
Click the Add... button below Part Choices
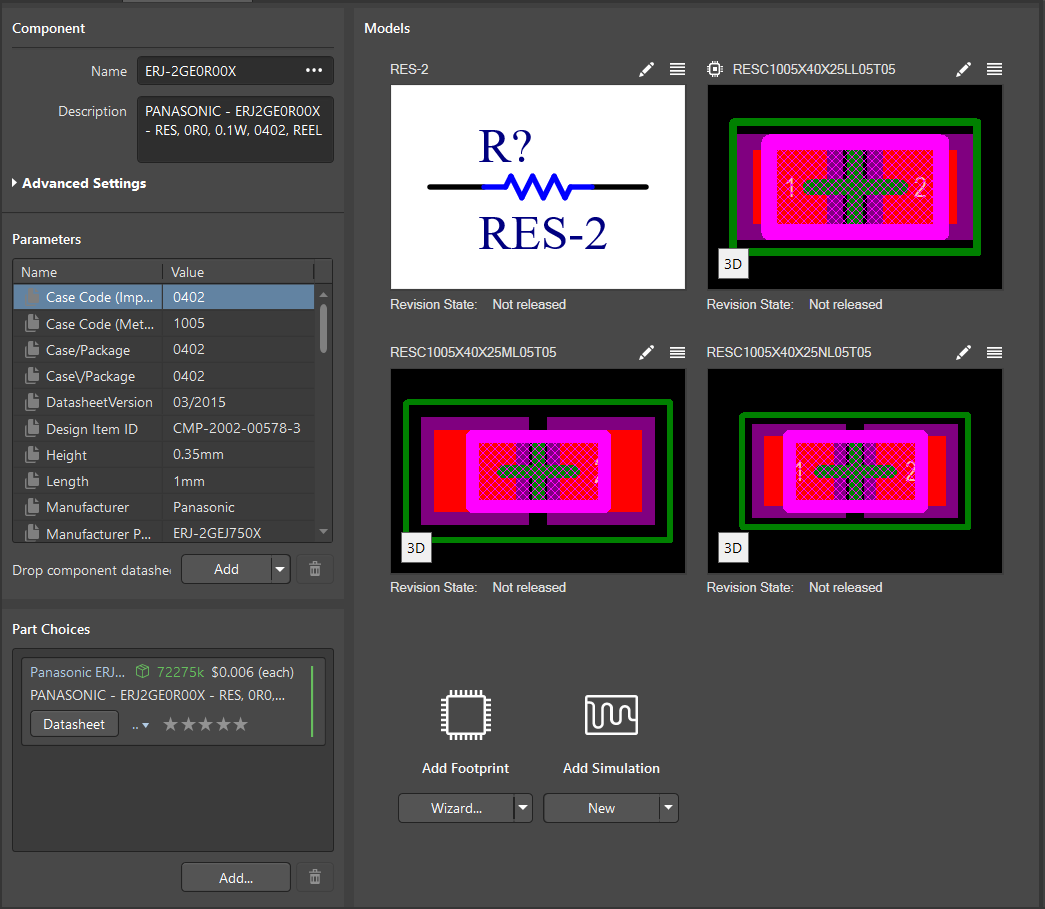236,877
